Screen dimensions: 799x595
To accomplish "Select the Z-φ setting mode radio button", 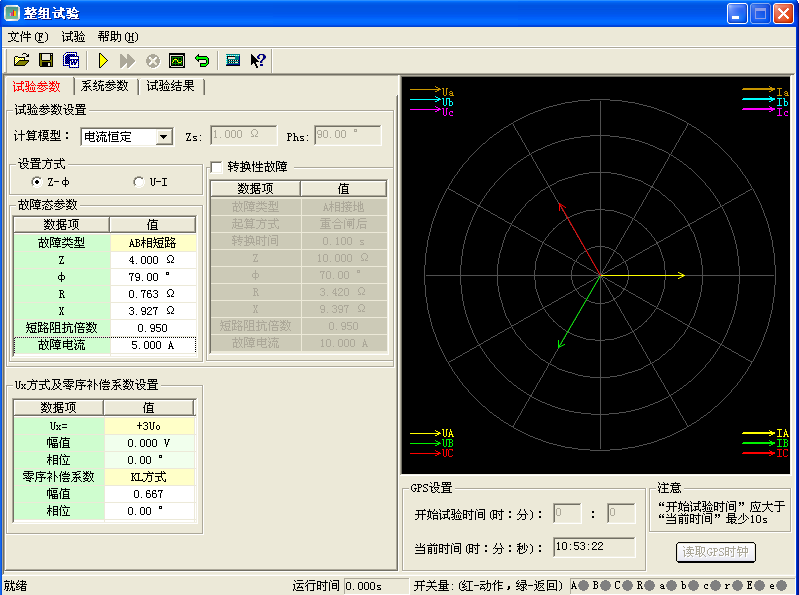I will (x=37, y=182).
